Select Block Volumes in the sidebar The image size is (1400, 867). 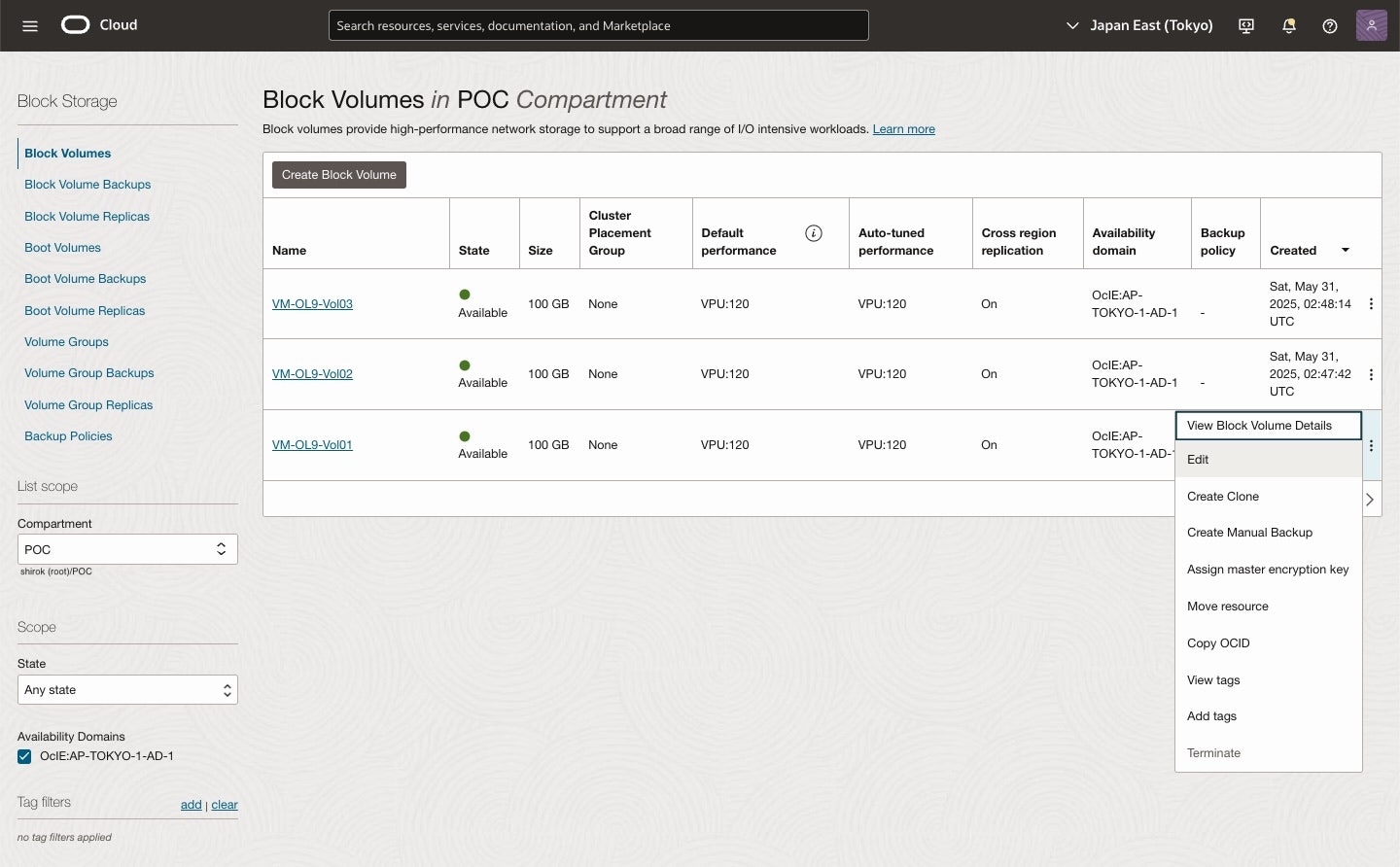[x=68, y=154]
